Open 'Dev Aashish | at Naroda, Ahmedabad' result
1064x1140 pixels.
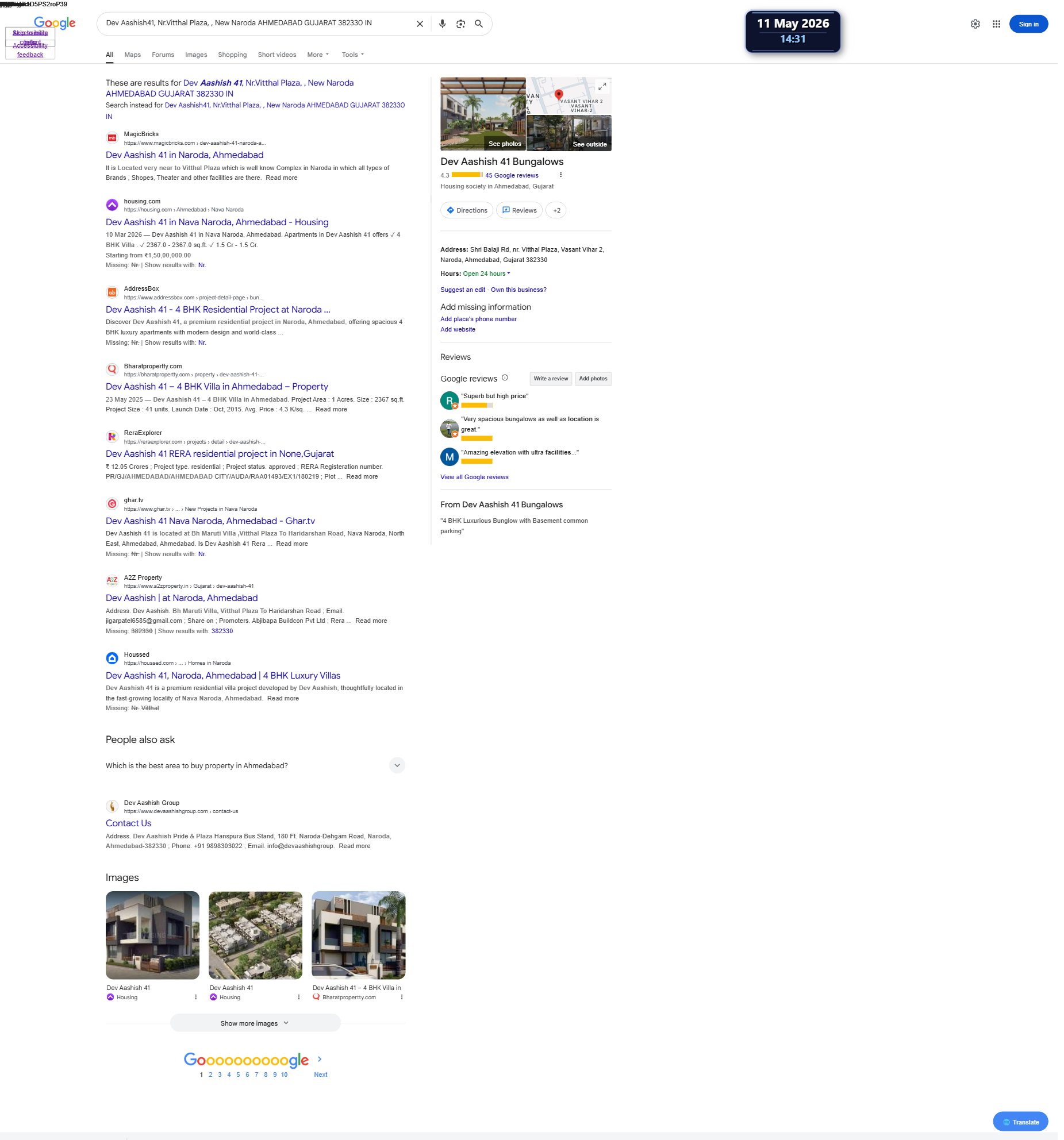coord(182,598)
